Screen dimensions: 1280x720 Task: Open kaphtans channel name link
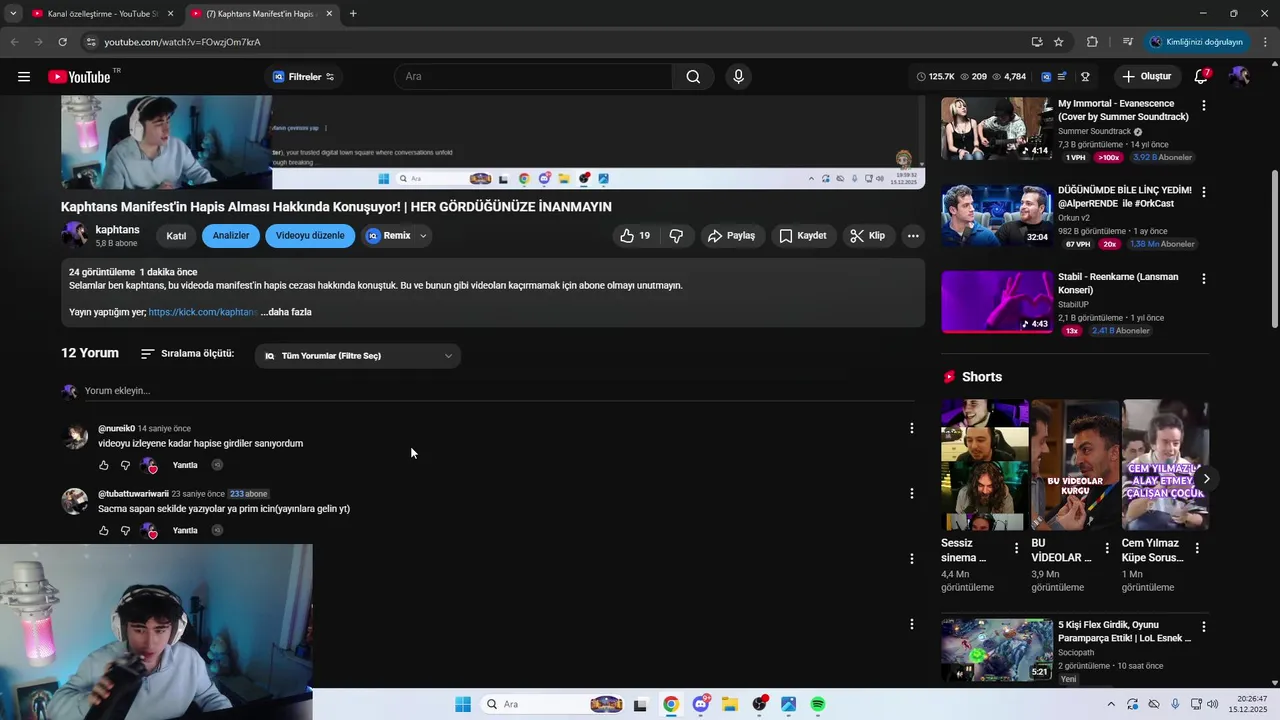tap(117, 230)
